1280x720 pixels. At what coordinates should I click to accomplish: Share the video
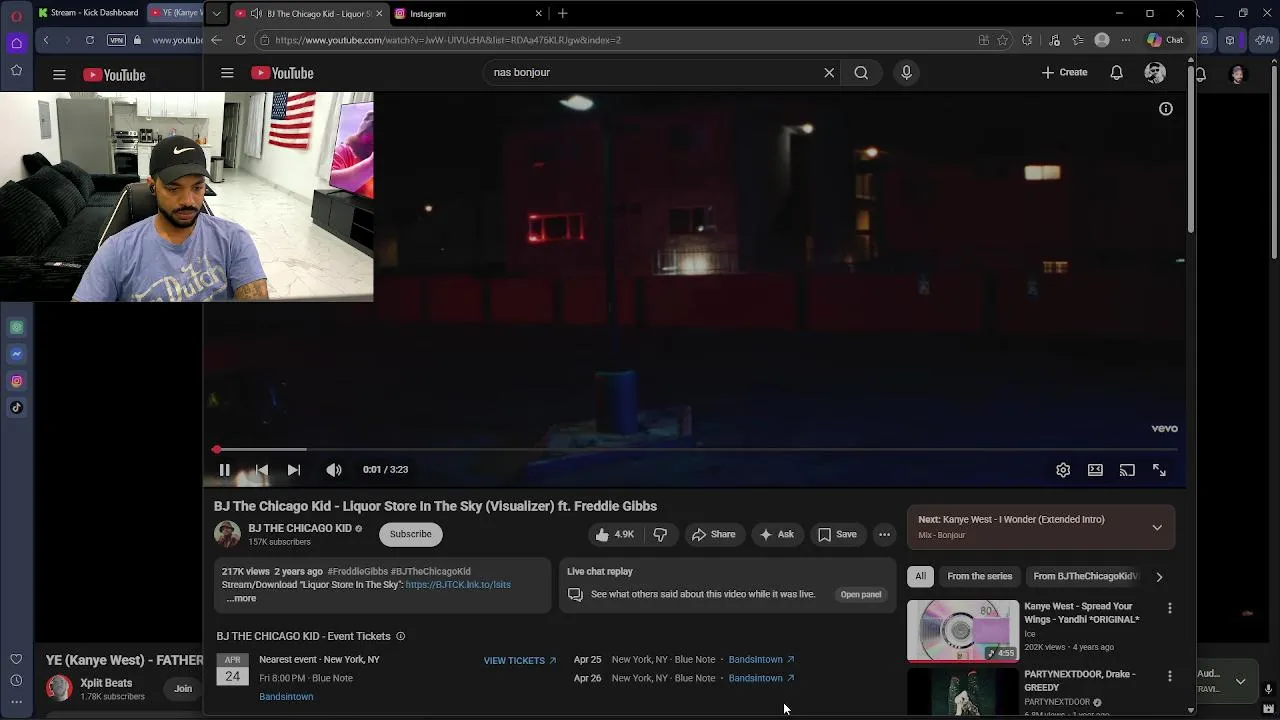tap(714, 535)
